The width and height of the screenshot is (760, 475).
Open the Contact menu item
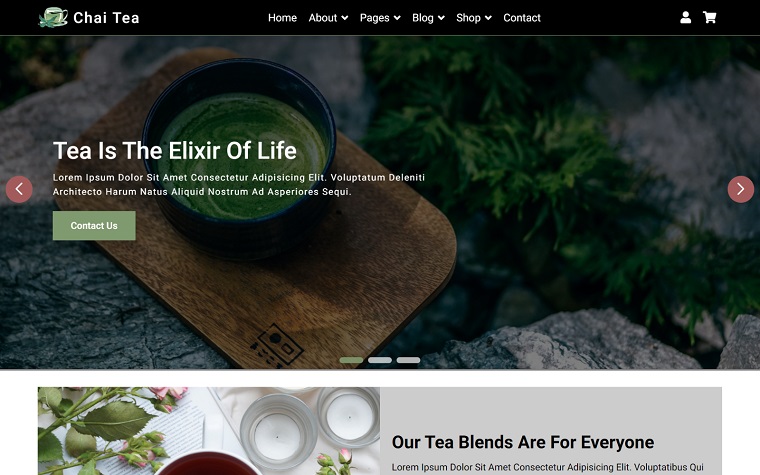522,18
